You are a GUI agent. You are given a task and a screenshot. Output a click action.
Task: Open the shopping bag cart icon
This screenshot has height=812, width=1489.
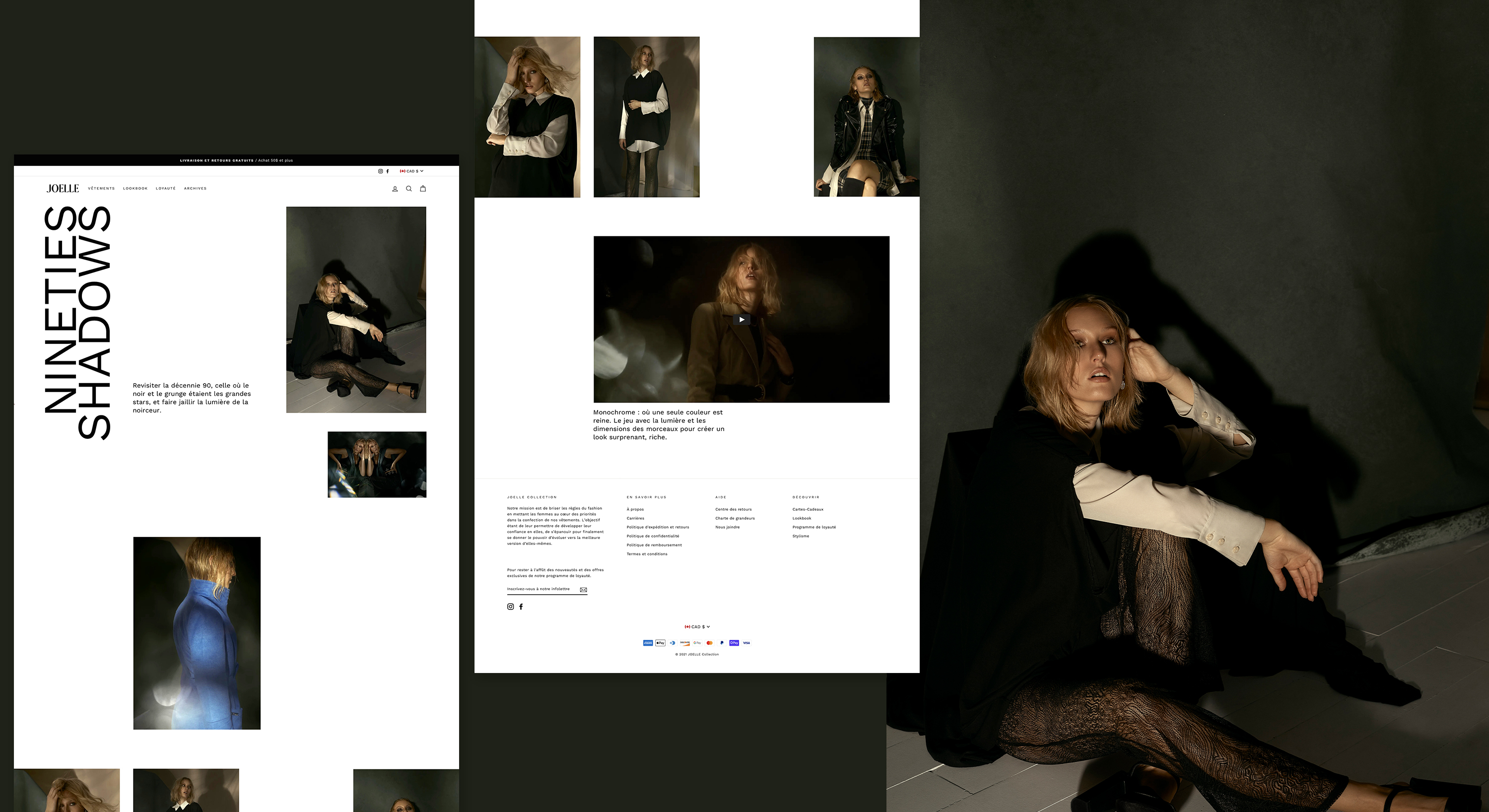point(422,189)
